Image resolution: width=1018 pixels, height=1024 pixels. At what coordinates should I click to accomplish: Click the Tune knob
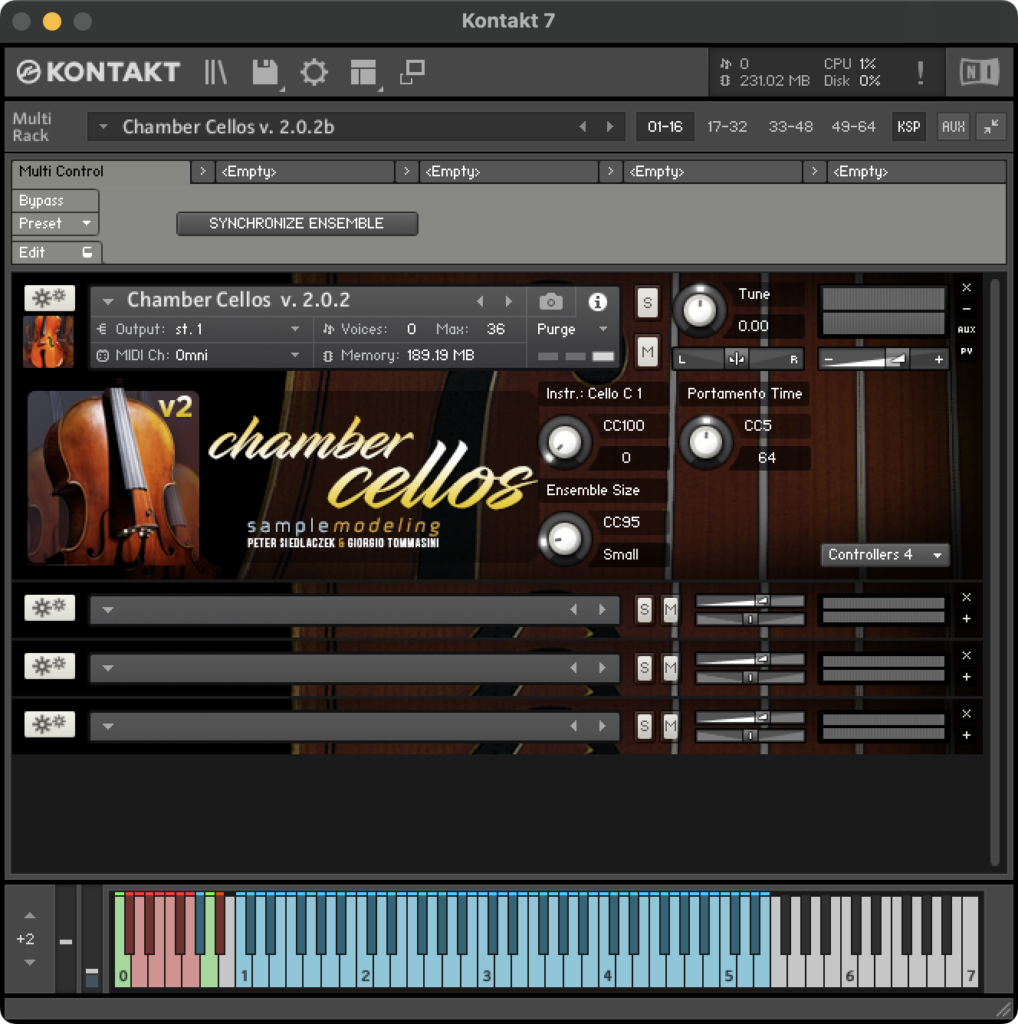pyautogui.click(x=699, y=310)
